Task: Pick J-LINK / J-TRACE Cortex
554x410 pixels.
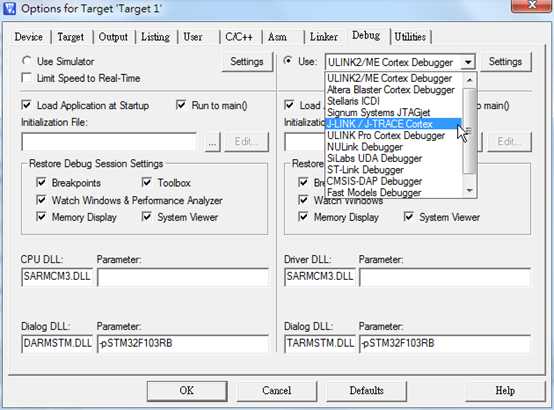Action: (x=380, y=124)
